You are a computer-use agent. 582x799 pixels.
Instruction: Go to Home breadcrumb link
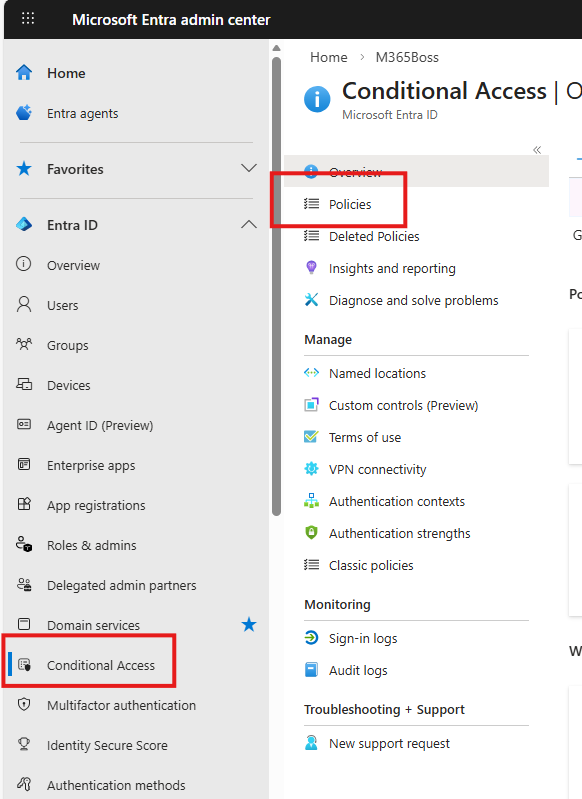click(x=329, y=57)
